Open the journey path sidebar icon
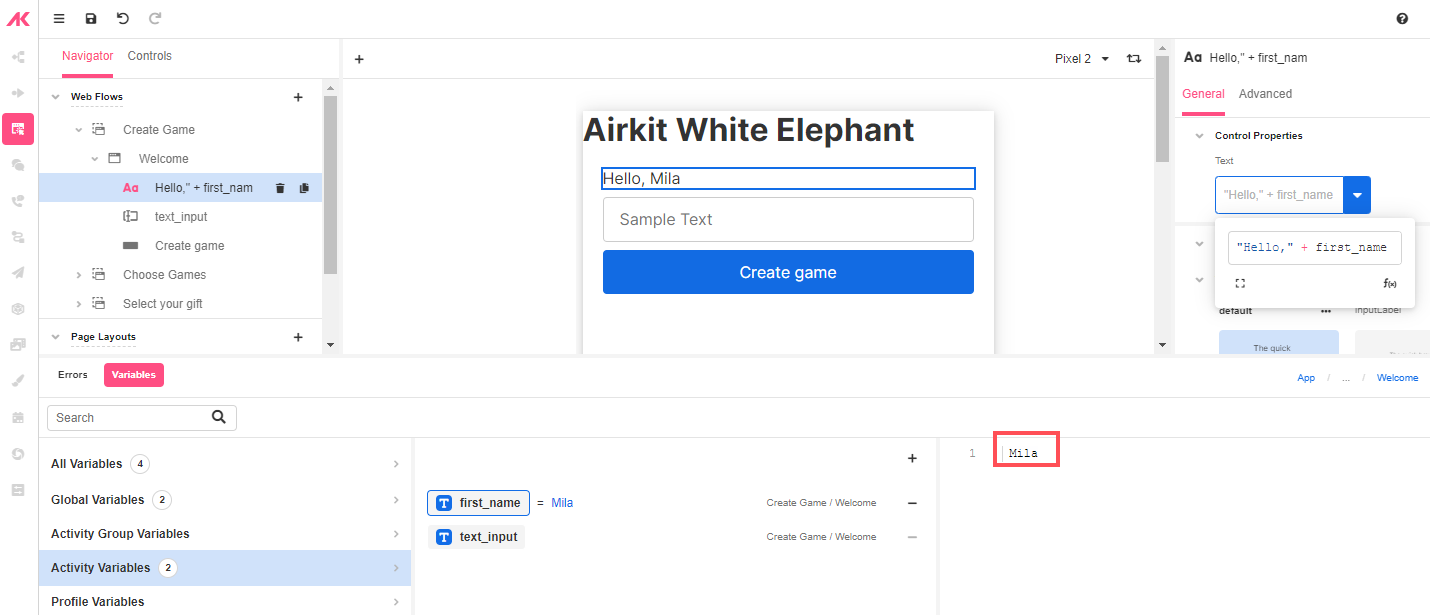This screenshot has height=615, width=1430. click(18, 237)
